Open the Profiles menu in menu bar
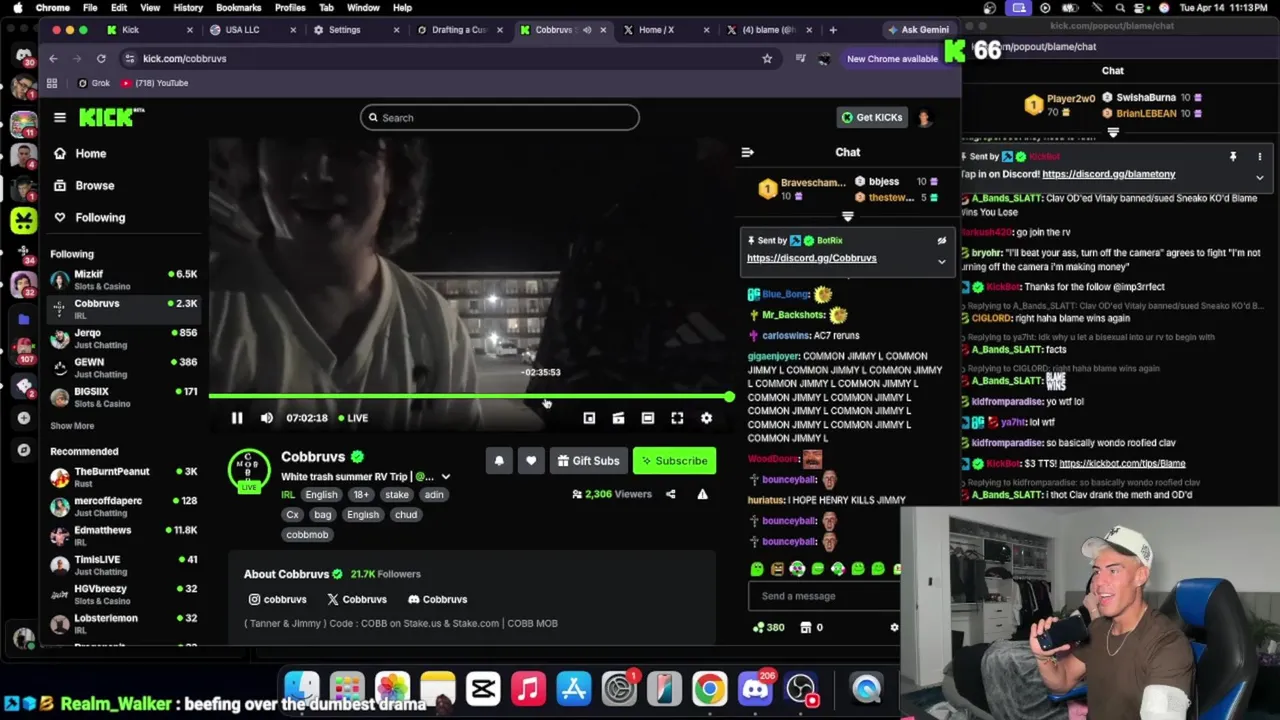1280x720 pixels. pos(290,8)
